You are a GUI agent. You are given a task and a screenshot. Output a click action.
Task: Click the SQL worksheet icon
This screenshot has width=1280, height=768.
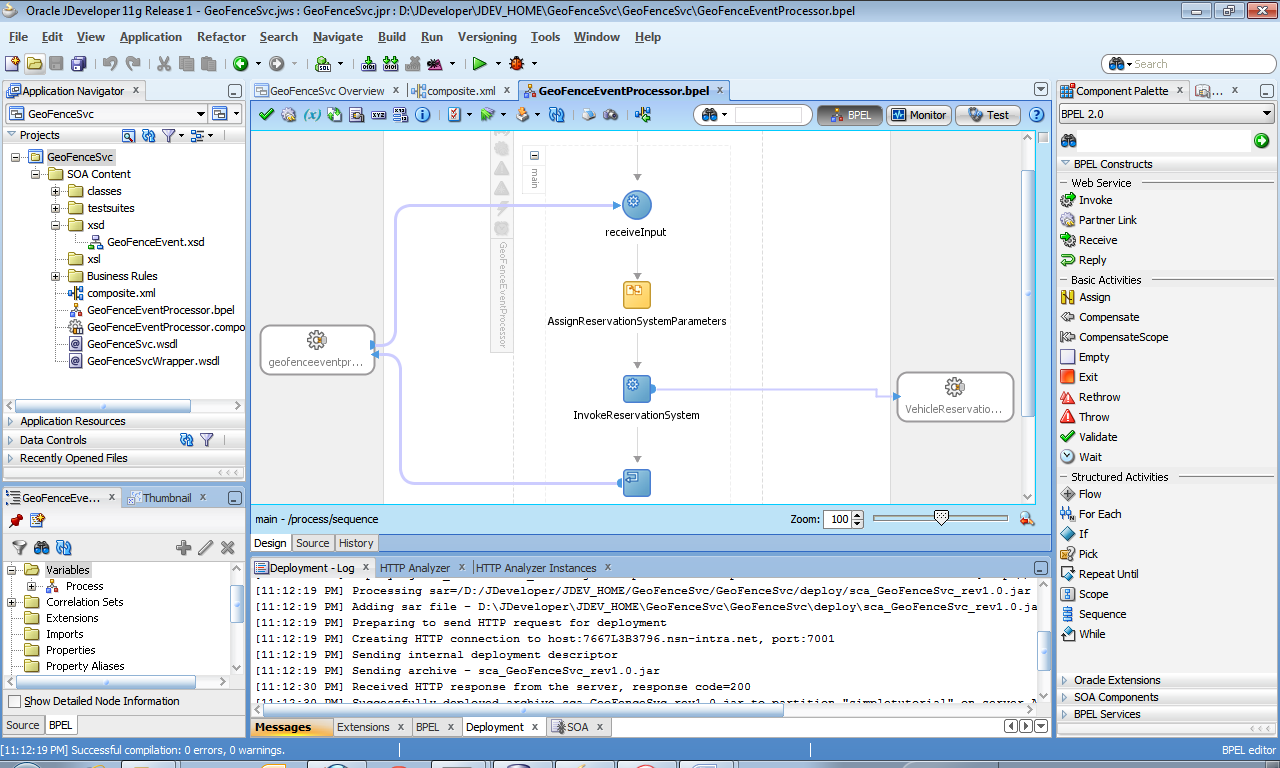coord(323,63)
